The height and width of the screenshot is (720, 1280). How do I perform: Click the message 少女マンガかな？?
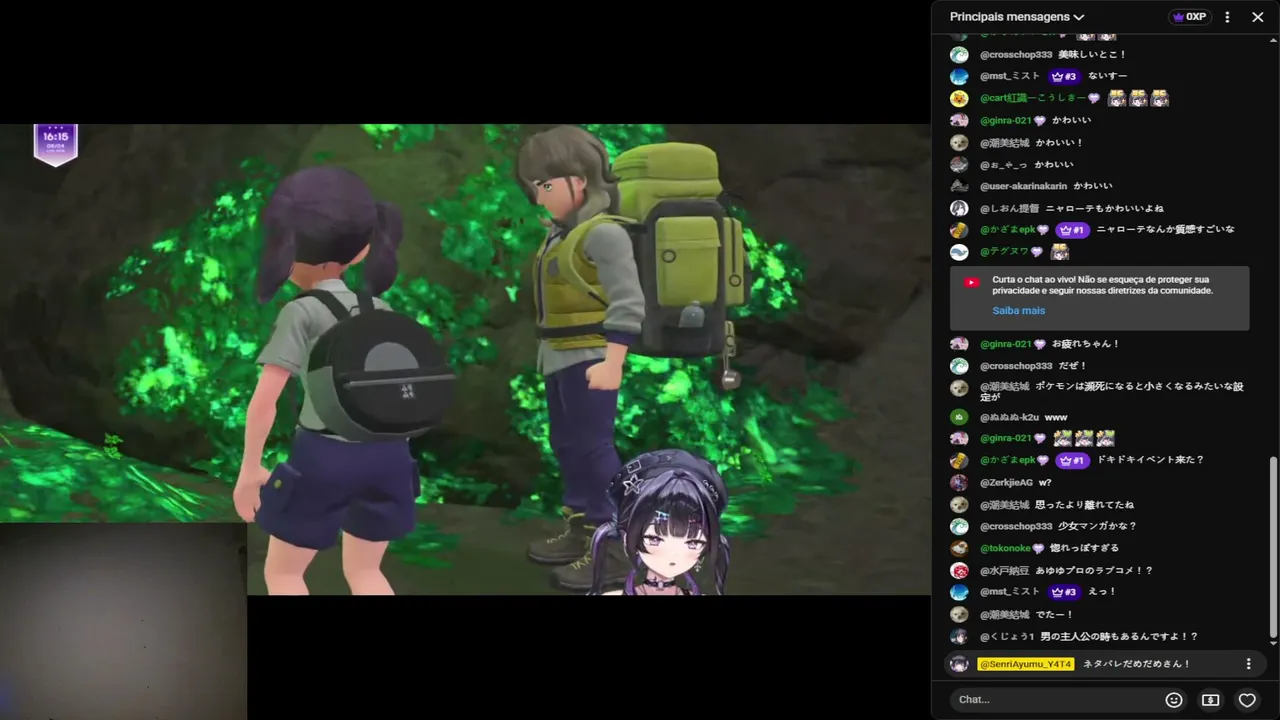point(1098,526)
